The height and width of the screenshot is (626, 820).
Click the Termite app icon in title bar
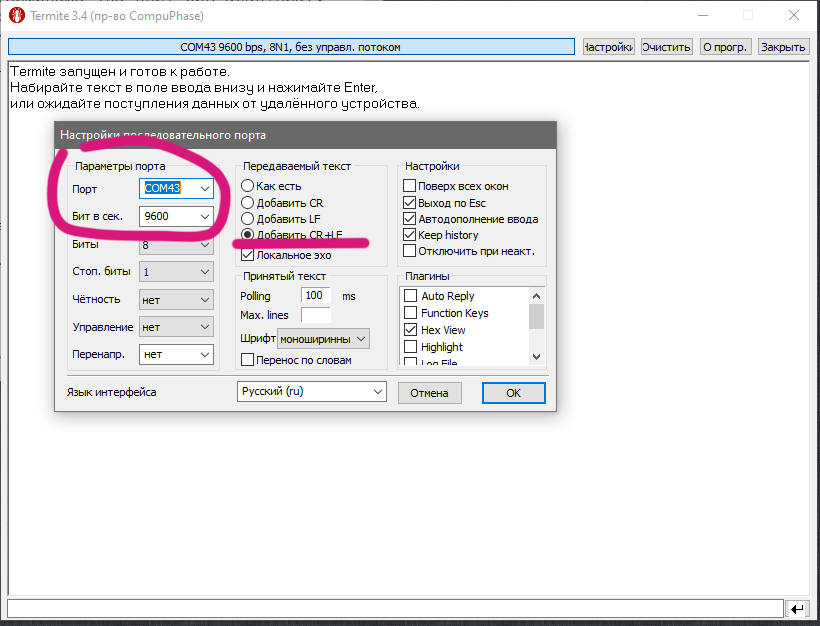(16, 15)
